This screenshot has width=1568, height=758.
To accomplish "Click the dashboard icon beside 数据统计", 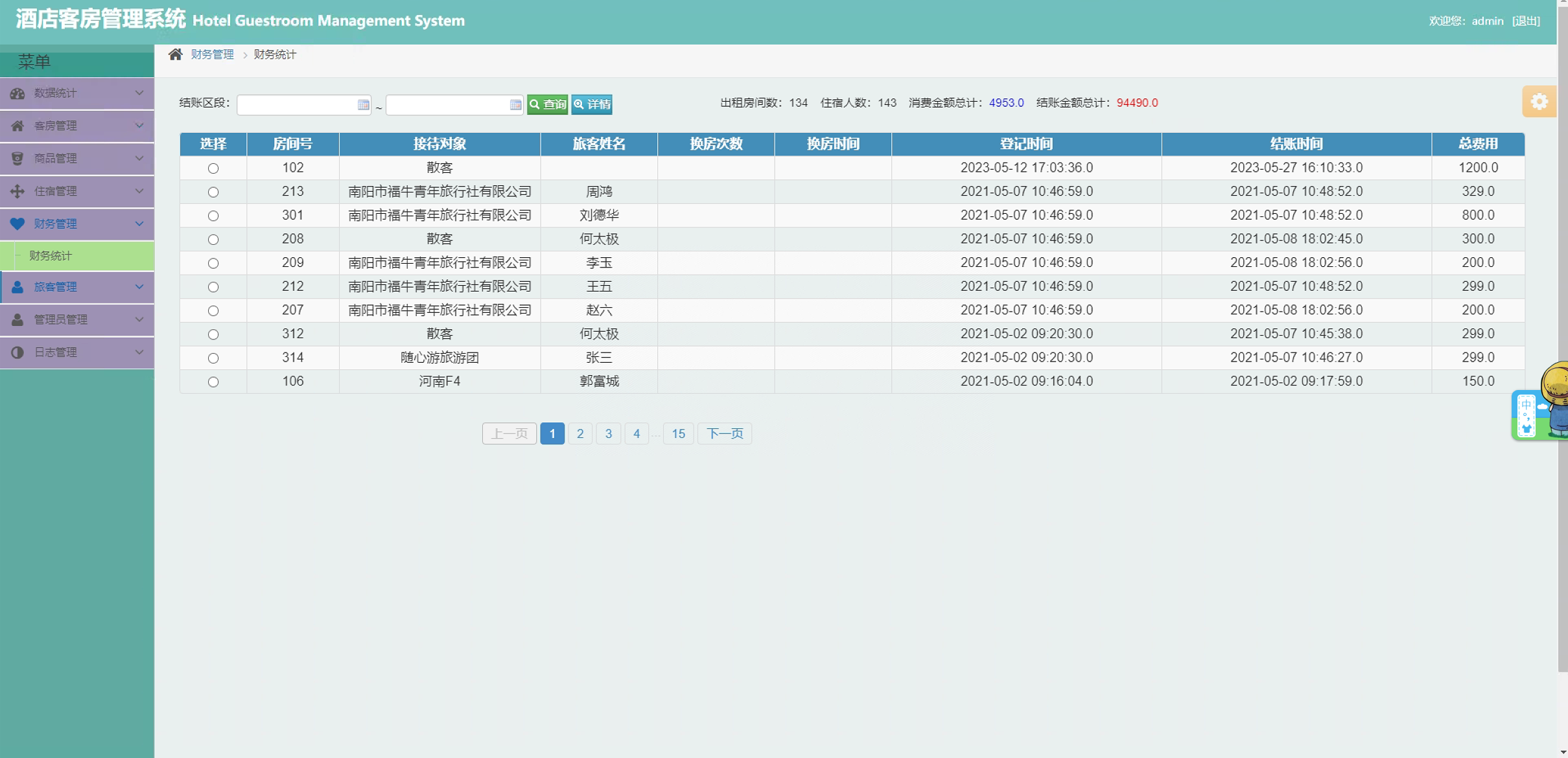I will coord(18,93).
